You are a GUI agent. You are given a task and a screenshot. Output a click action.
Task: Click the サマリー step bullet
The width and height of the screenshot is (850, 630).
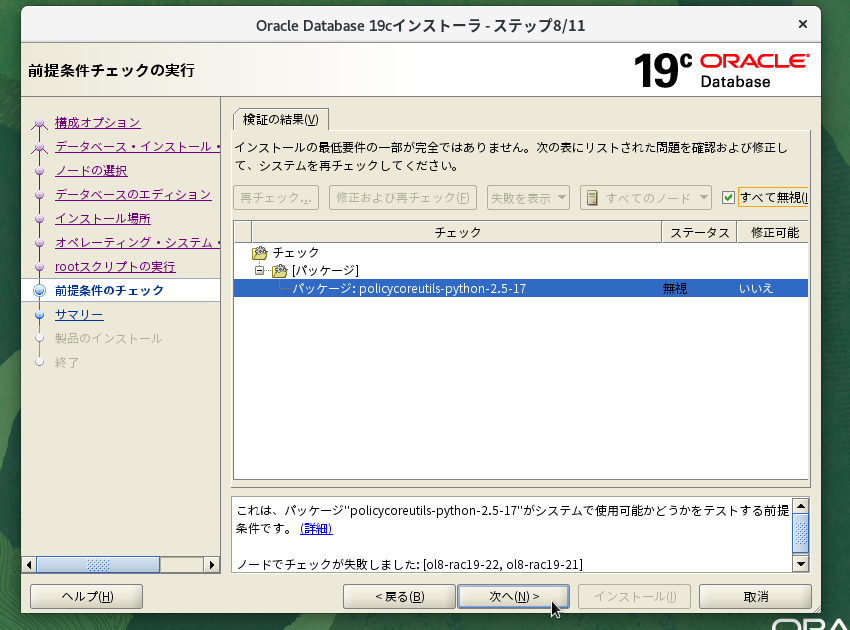(x=39, y=314)
